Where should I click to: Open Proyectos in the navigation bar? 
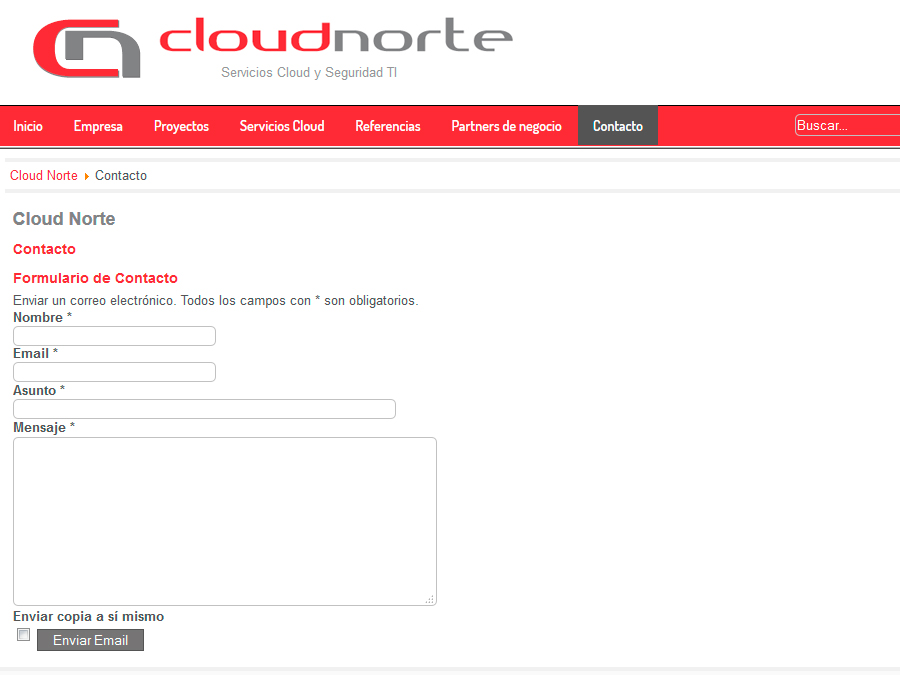point(181,126)
